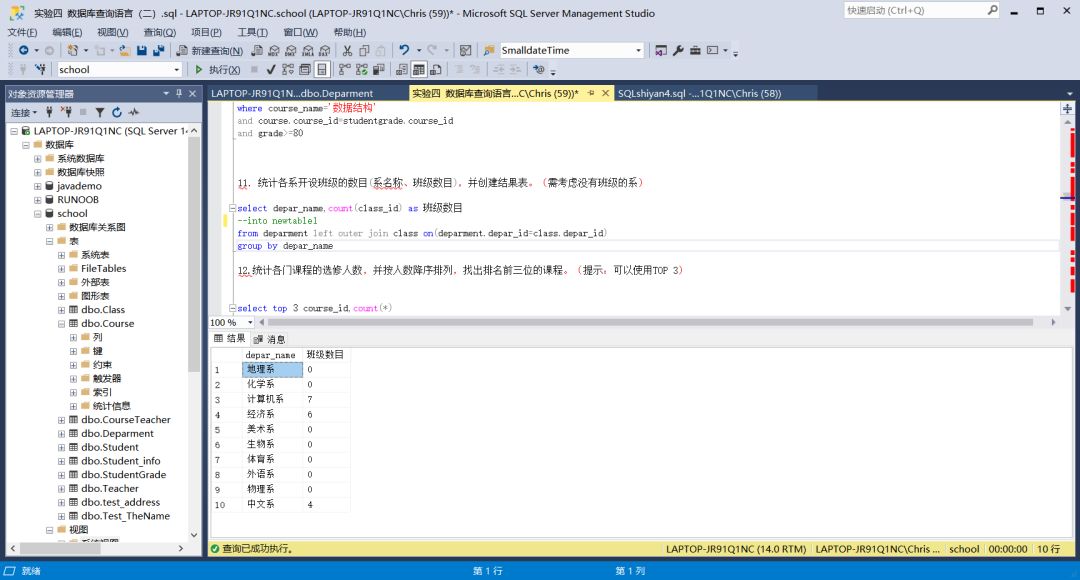Open the 连接 dropdown in Object Explorer
Viewport: 1080px width, 580px height.
click(x=24, y=112)
